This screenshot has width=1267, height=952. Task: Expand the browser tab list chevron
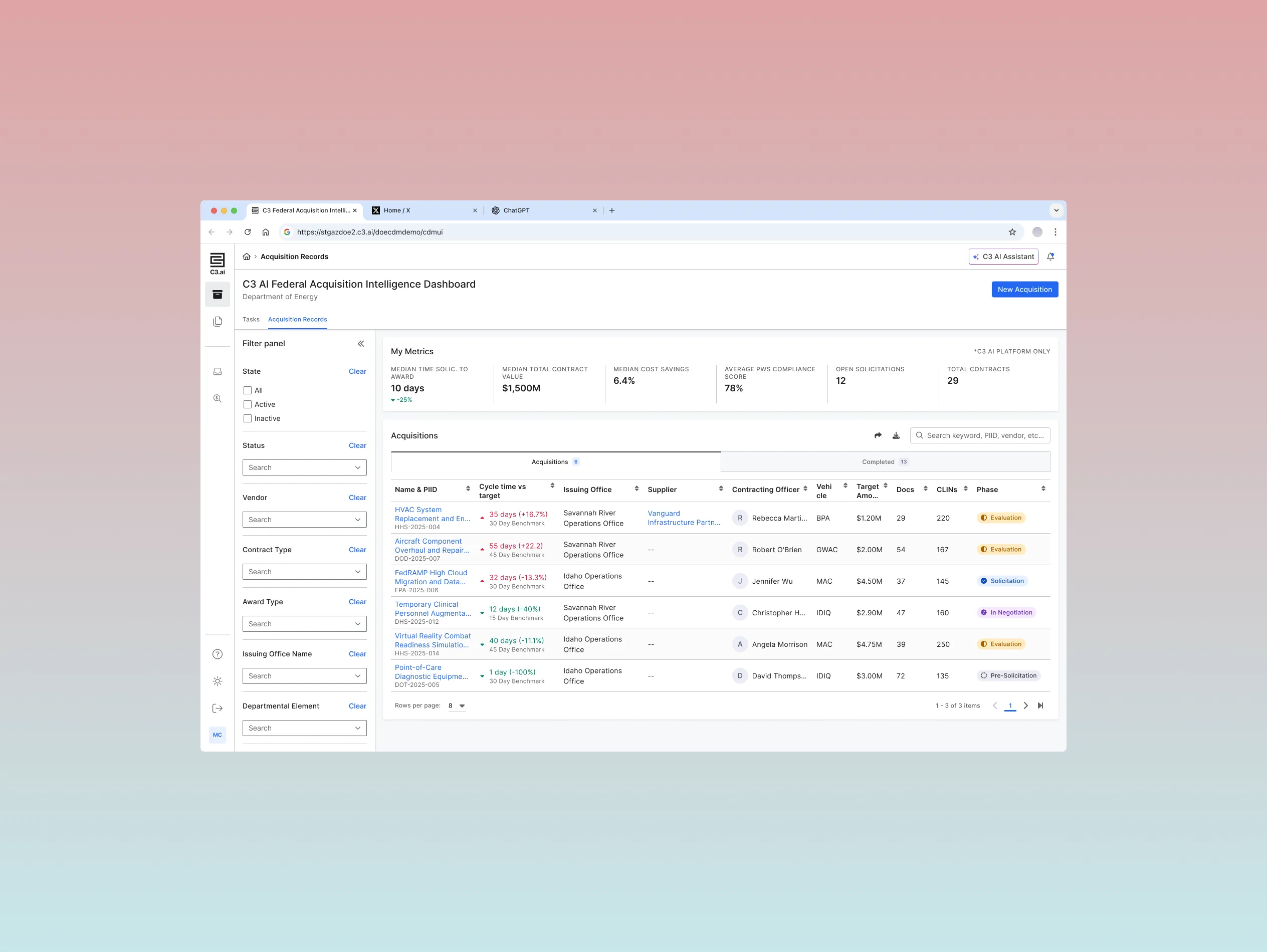click(x=1056, y=210)
